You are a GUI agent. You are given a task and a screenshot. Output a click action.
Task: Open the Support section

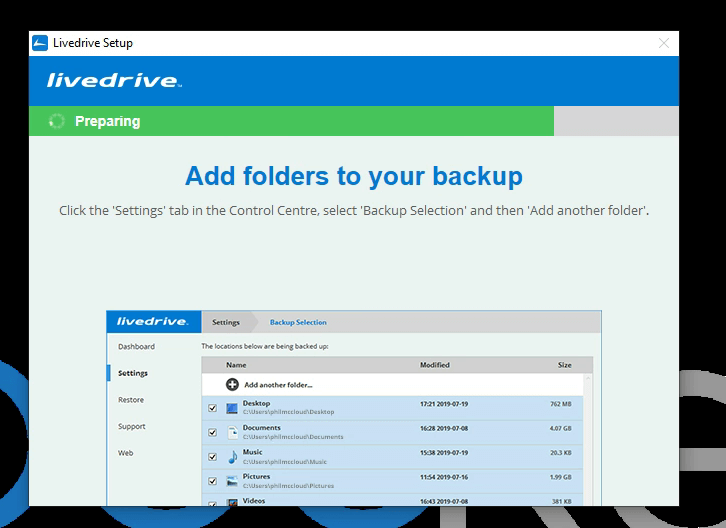point(131,427)
